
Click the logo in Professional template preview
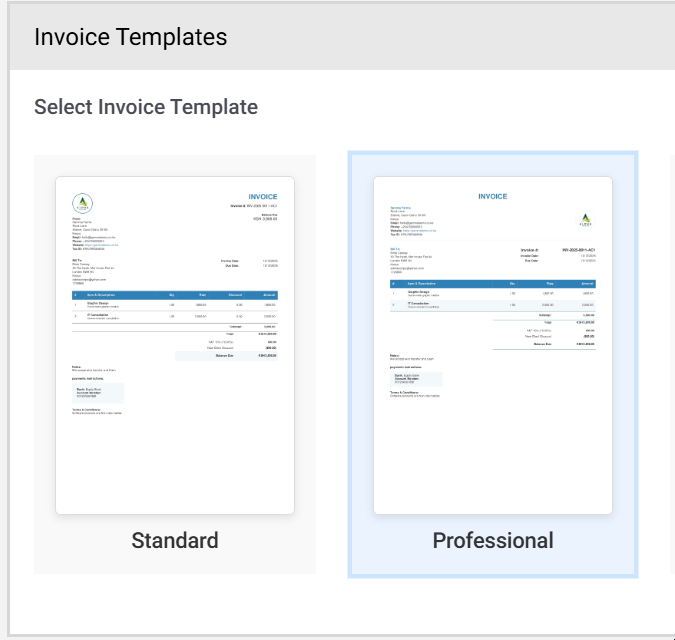[585, 220]
